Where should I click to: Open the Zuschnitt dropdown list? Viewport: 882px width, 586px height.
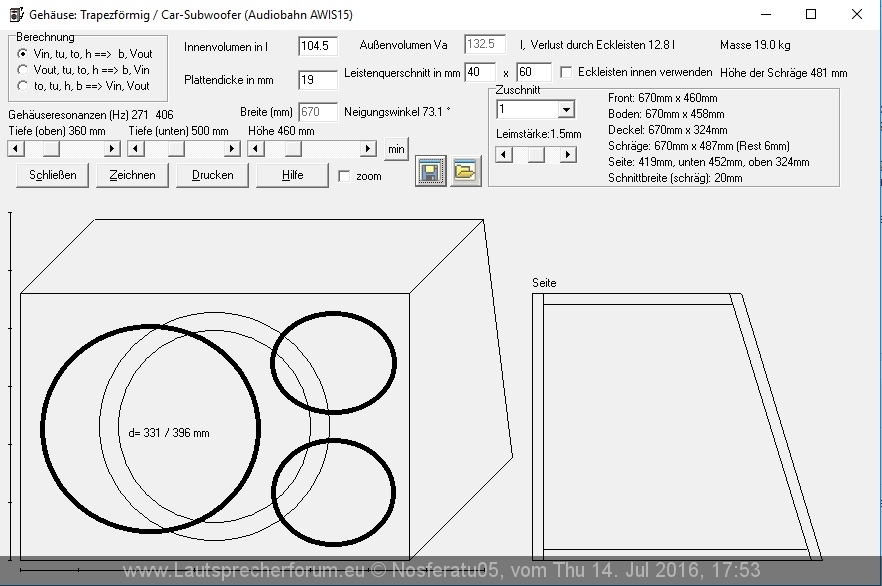(566, 110)
